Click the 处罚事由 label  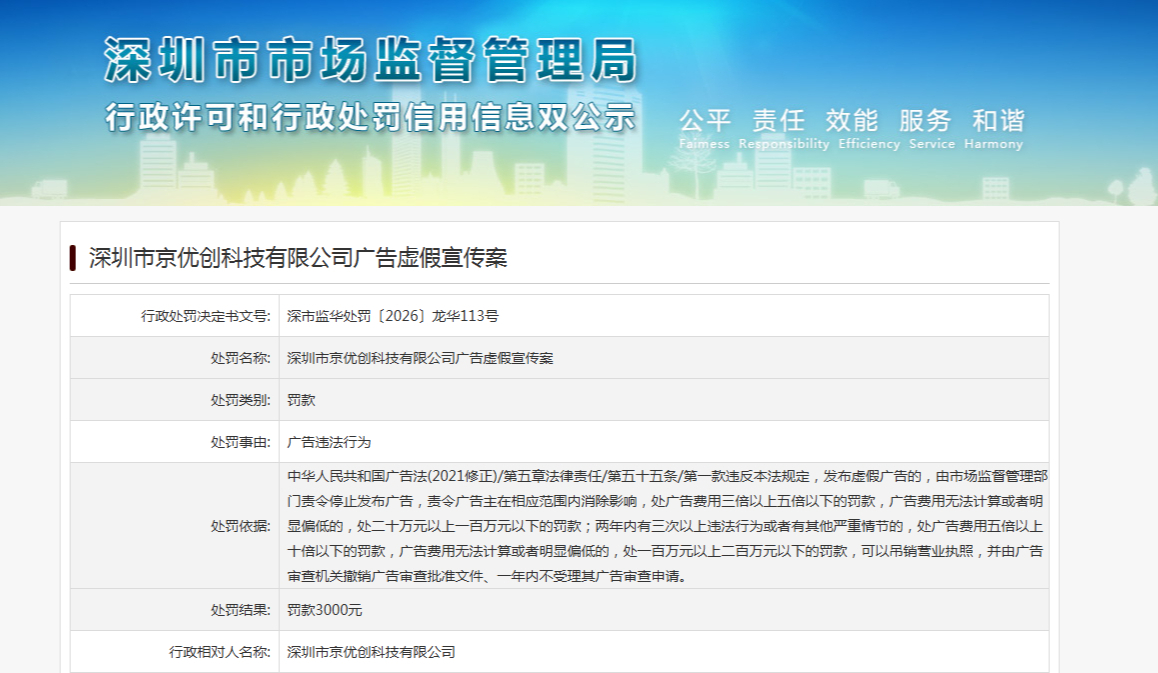(x=241, y=443)
